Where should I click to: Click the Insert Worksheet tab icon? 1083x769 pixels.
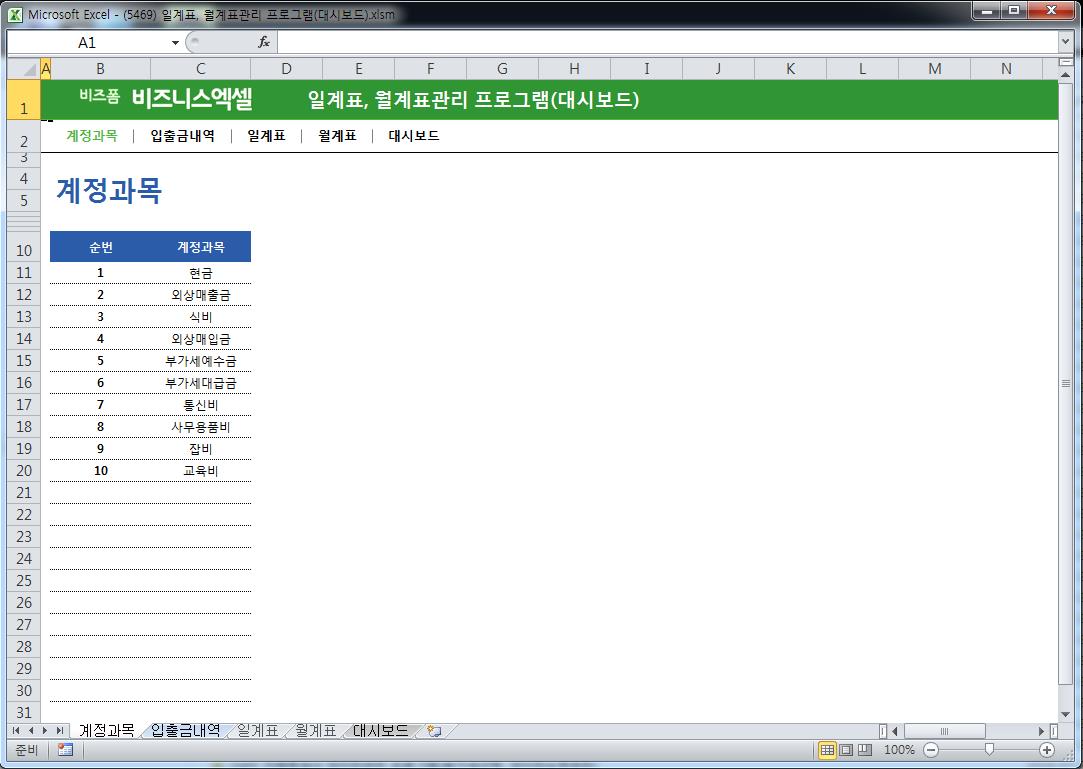[434, 730]
